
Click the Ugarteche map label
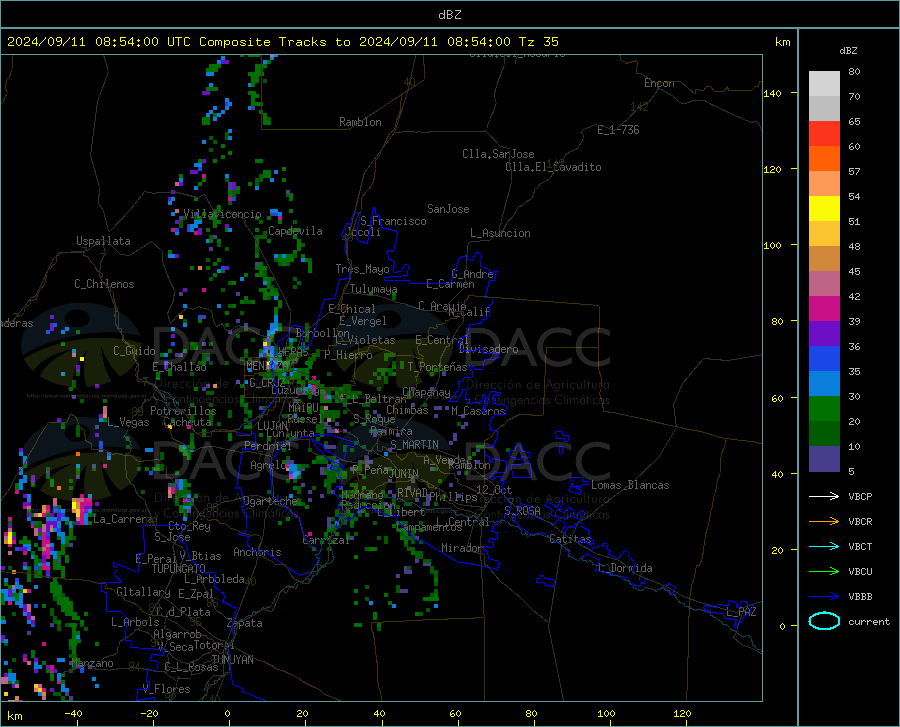click(270, 501)
